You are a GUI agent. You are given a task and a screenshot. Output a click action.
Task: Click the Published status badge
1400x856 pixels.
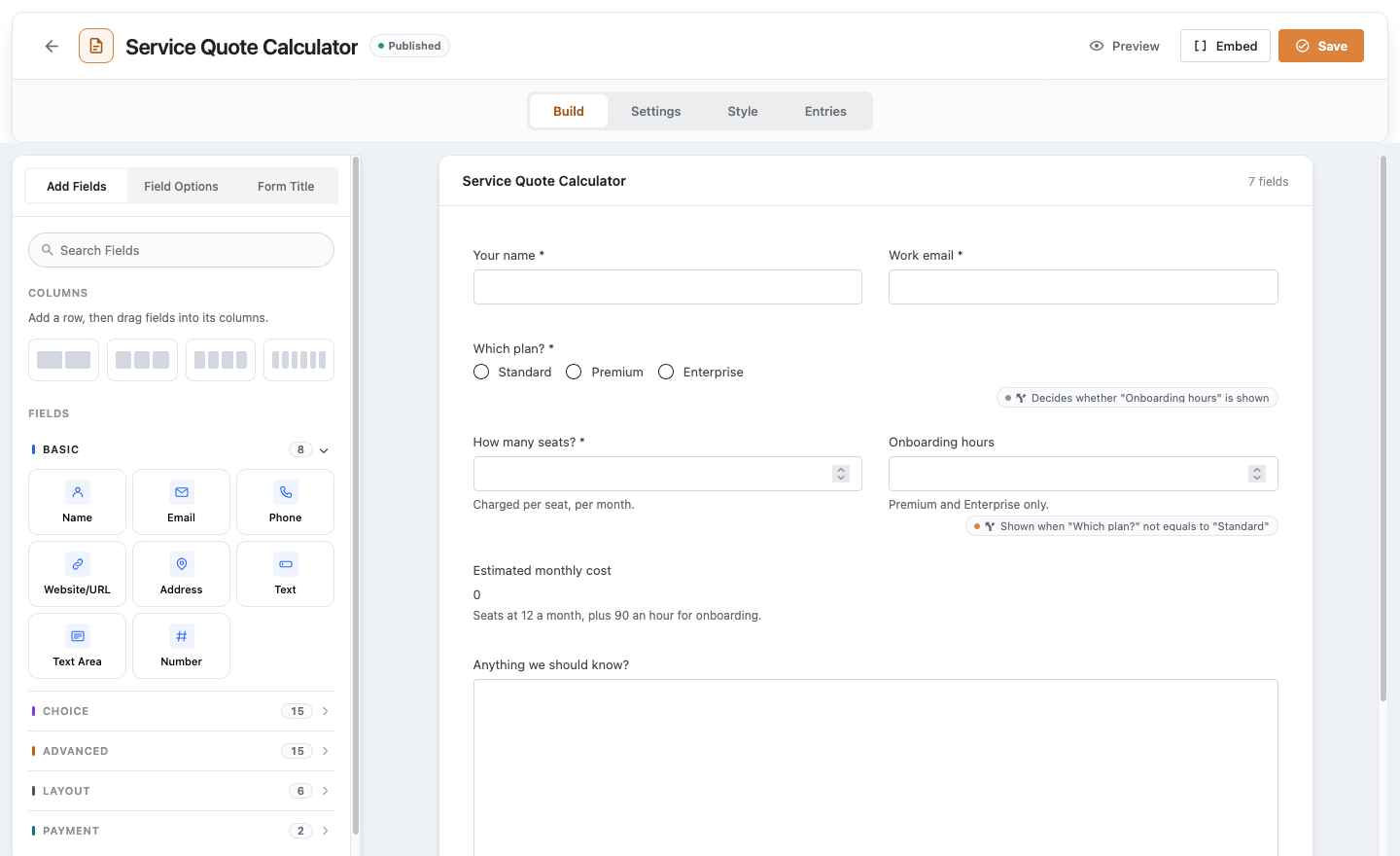[409, 46]
